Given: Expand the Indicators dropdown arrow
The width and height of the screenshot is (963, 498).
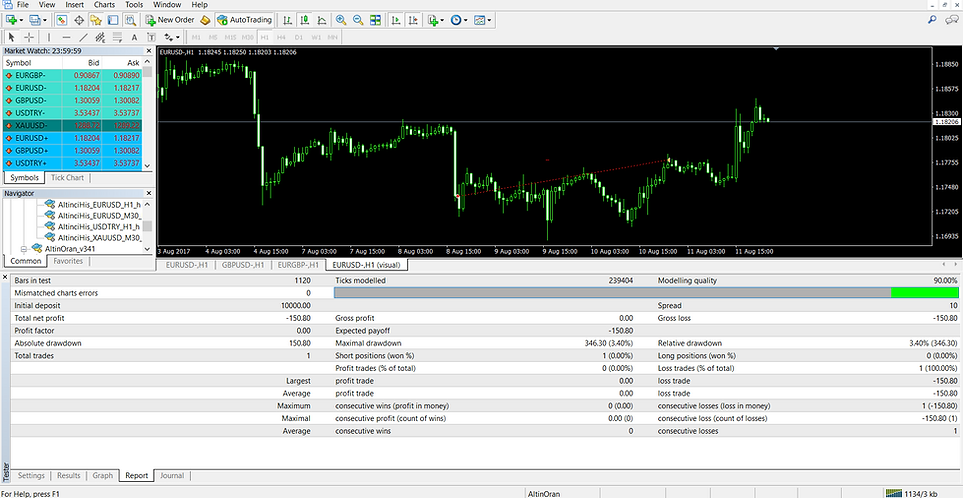Looking at the screenshot, I should click(443, 20).
